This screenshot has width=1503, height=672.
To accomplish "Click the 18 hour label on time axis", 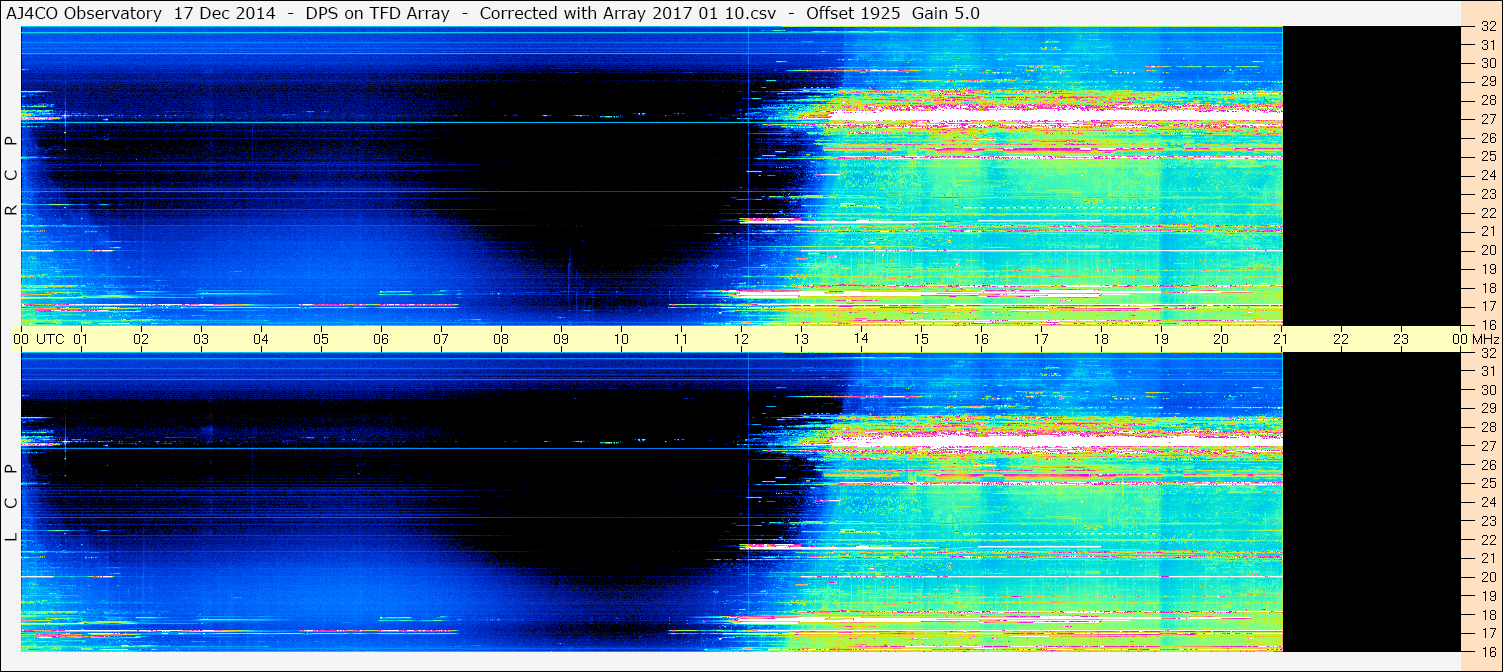I will (x=1101, y=339).
